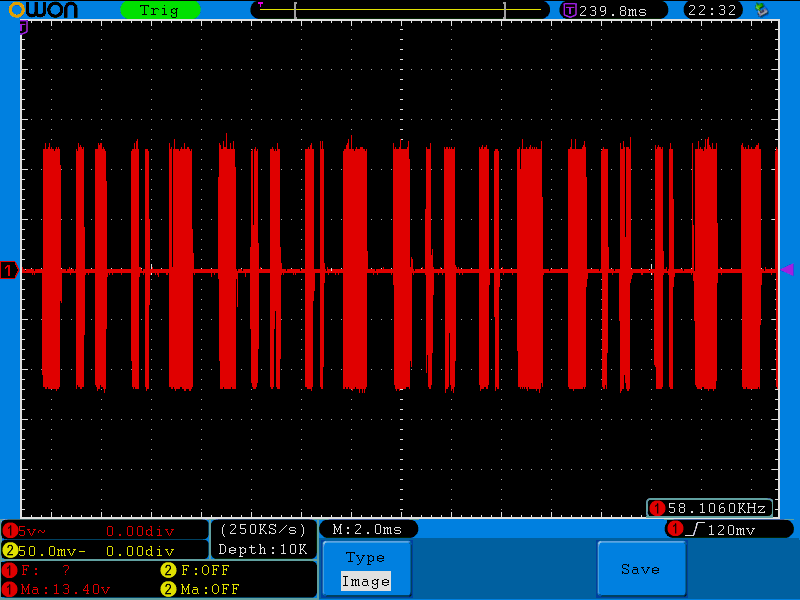Click the channel 1 ground level marker
Image resolution: width=800 pixels, height=600 pixels.
point(9,270)
